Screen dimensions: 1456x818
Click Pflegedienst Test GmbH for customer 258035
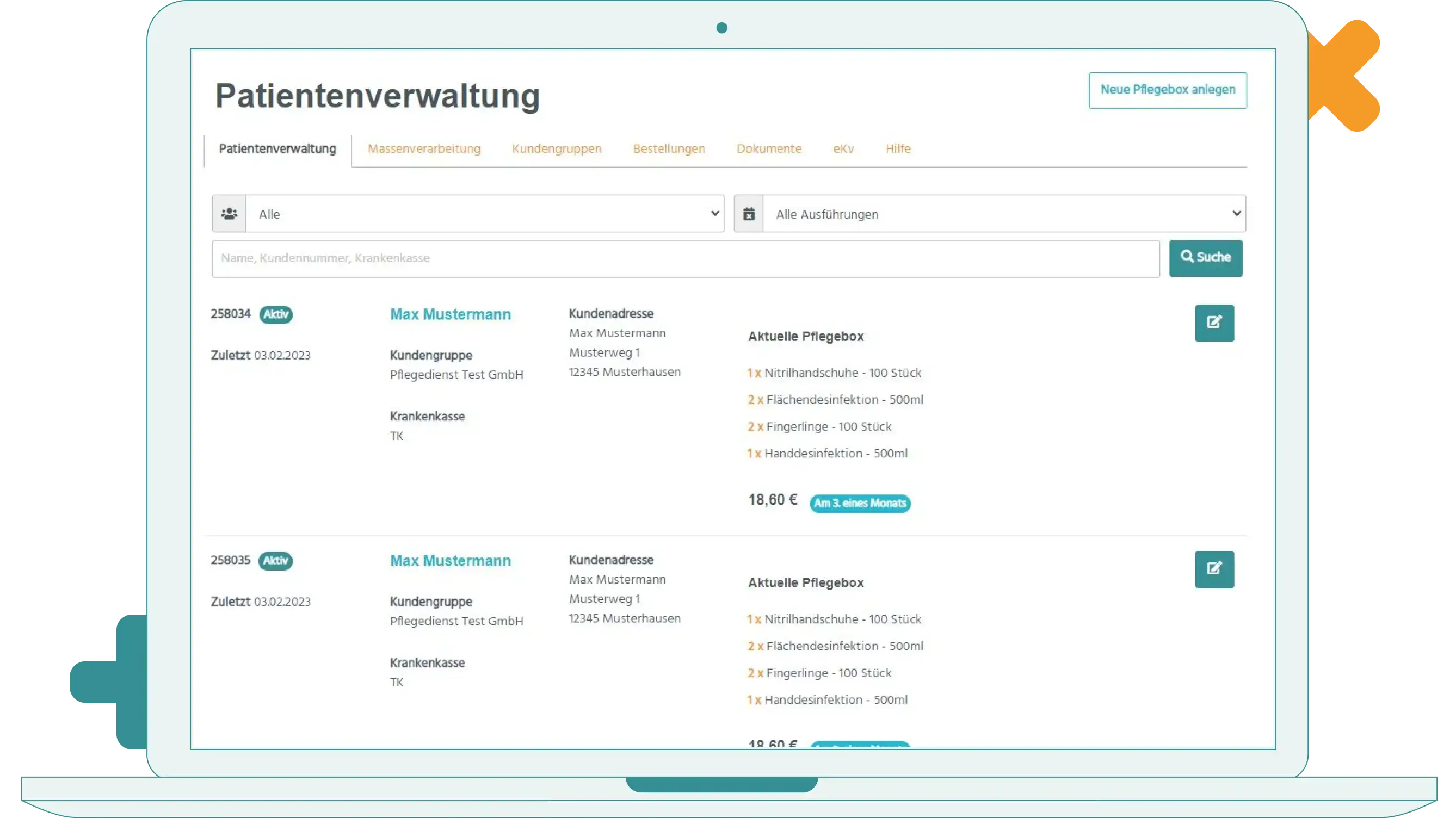coord(456,622)
